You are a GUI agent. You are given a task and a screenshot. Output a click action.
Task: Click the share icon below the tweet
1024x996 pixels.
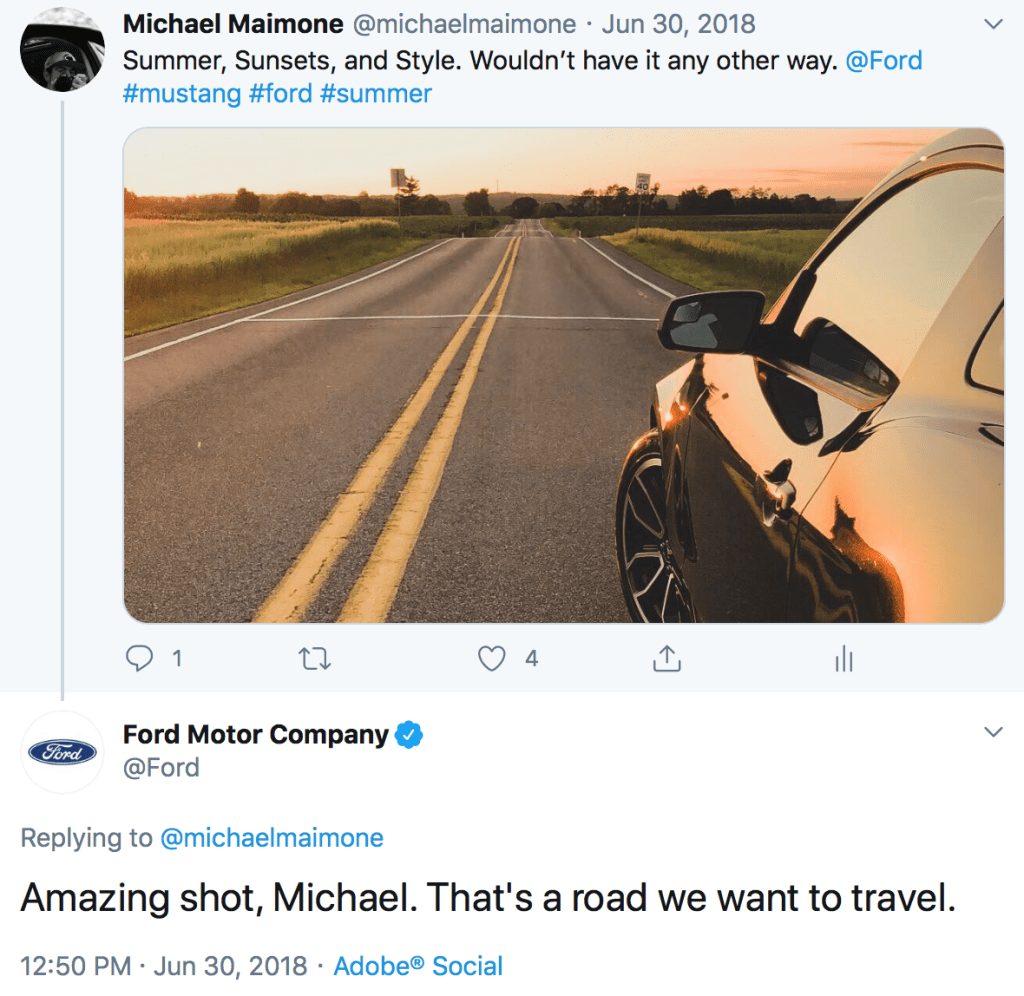[x=667, y=658]
